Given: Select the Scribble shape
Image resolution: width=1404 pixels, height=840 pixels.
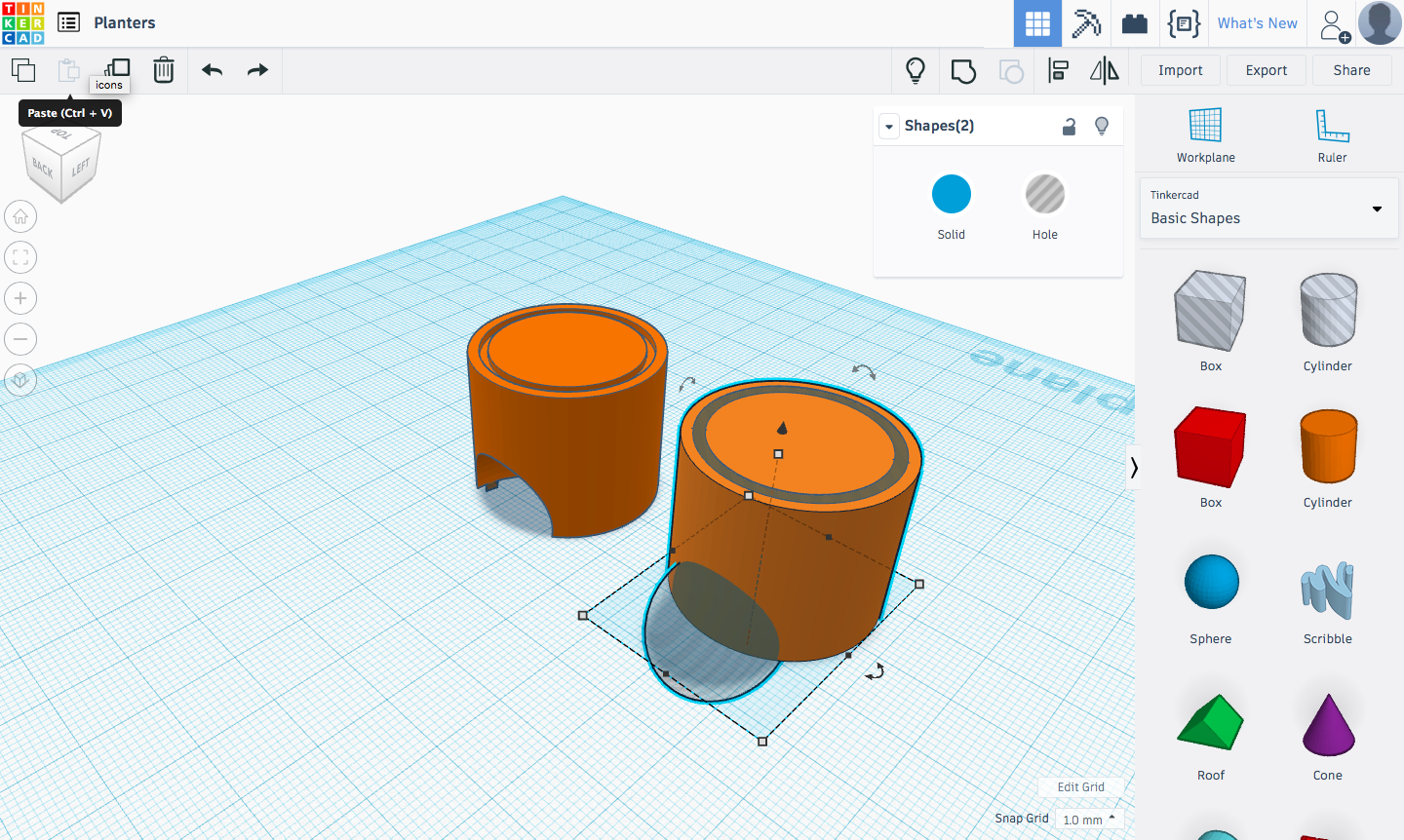Looking at the screenshot, I should click(x=1328, y=590).
